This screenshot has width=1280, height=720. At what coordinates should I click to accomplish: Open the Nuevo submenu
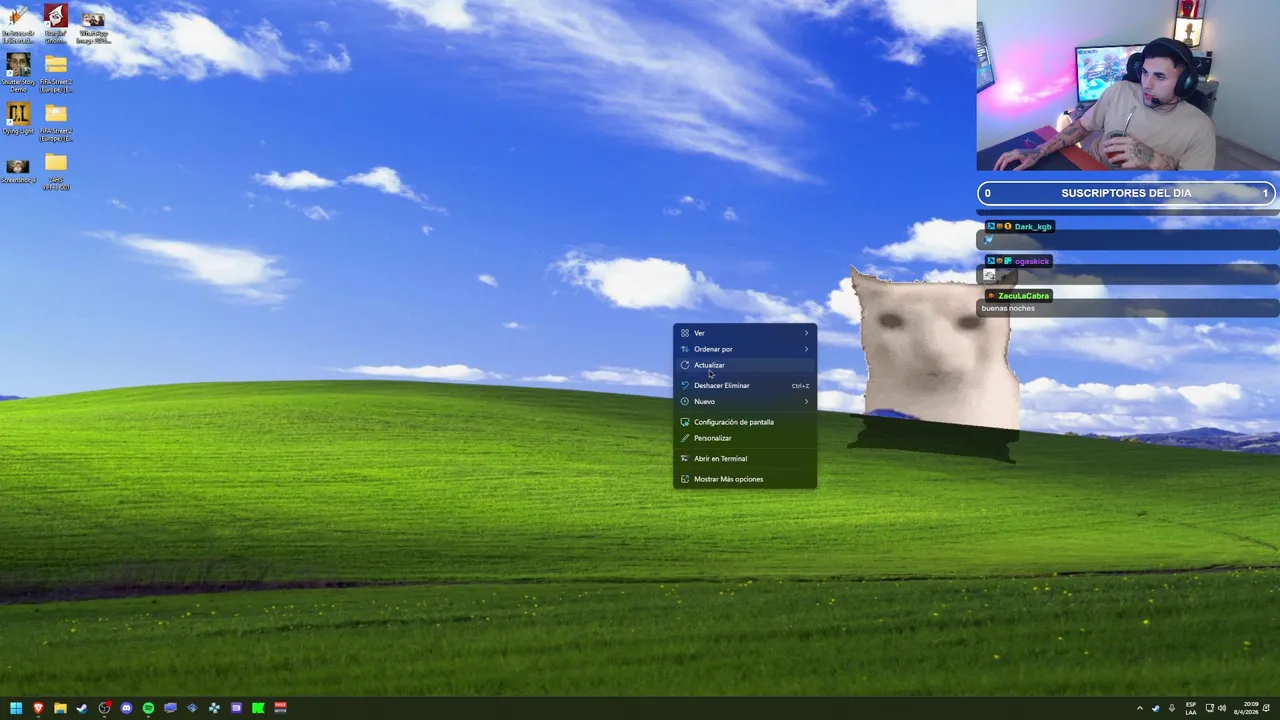pyautogui.click(x=745, y=401)
